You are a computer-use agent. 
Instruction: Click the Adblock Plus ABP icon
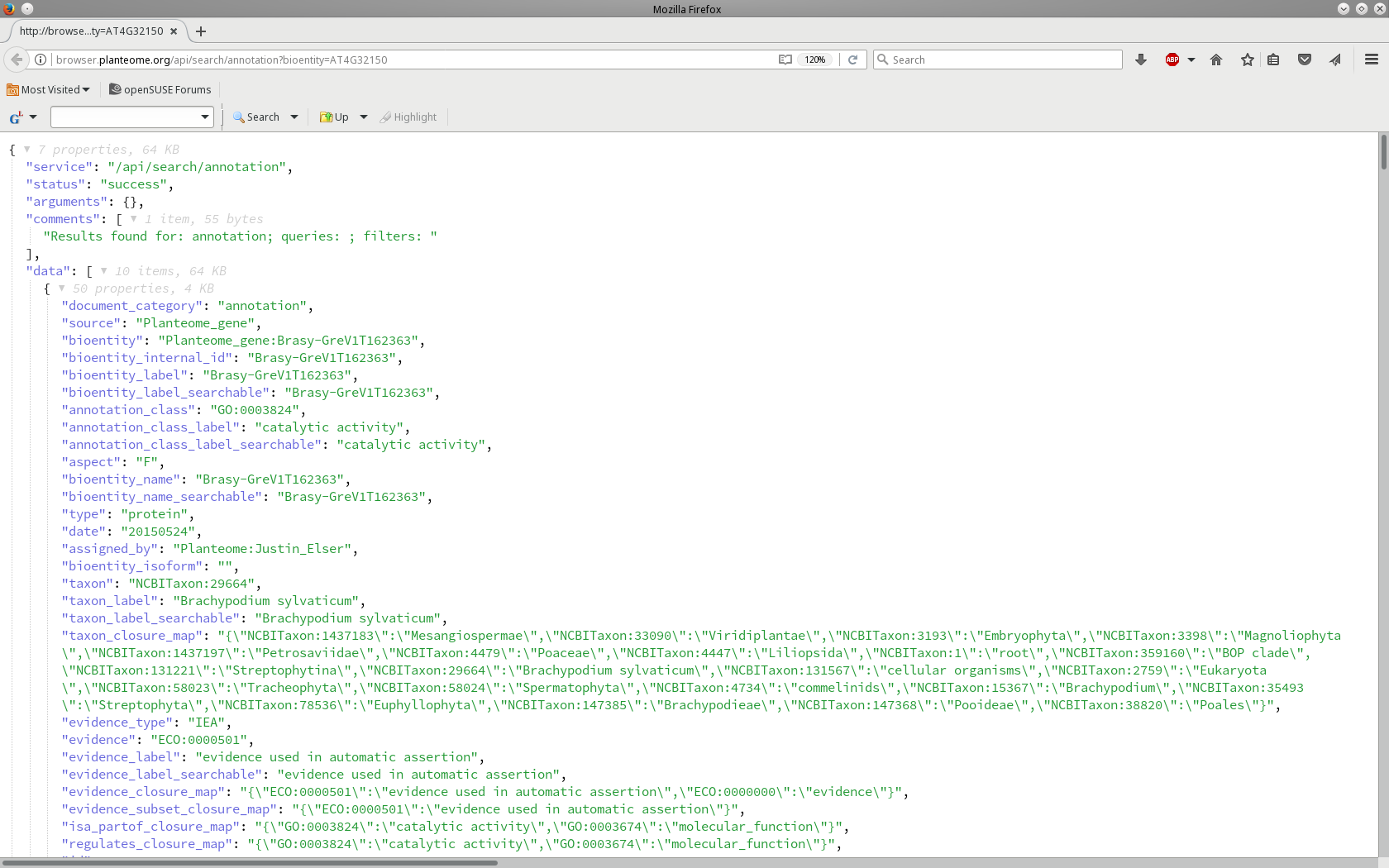click(x=1172, y=60)
